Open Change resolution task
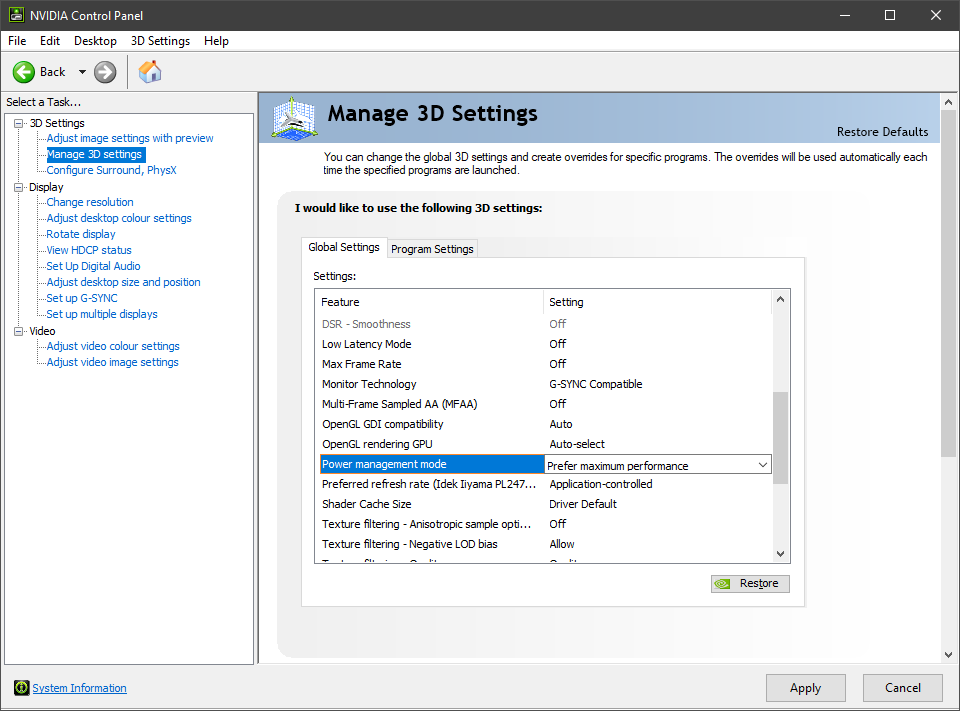The height and width of the screenshot is (711, 960). click(90, 202)
